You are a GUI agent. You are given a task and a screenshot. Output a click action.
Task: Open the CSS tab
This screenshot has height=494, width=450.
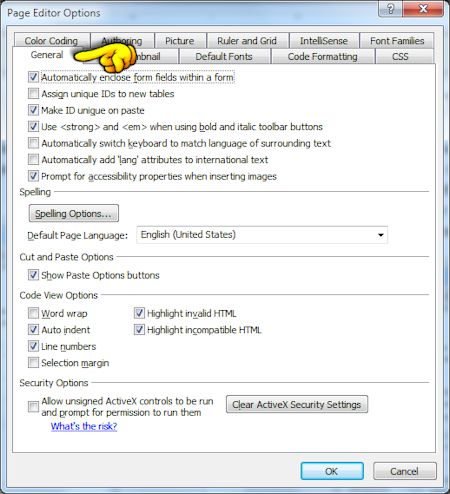click(400, 56)
